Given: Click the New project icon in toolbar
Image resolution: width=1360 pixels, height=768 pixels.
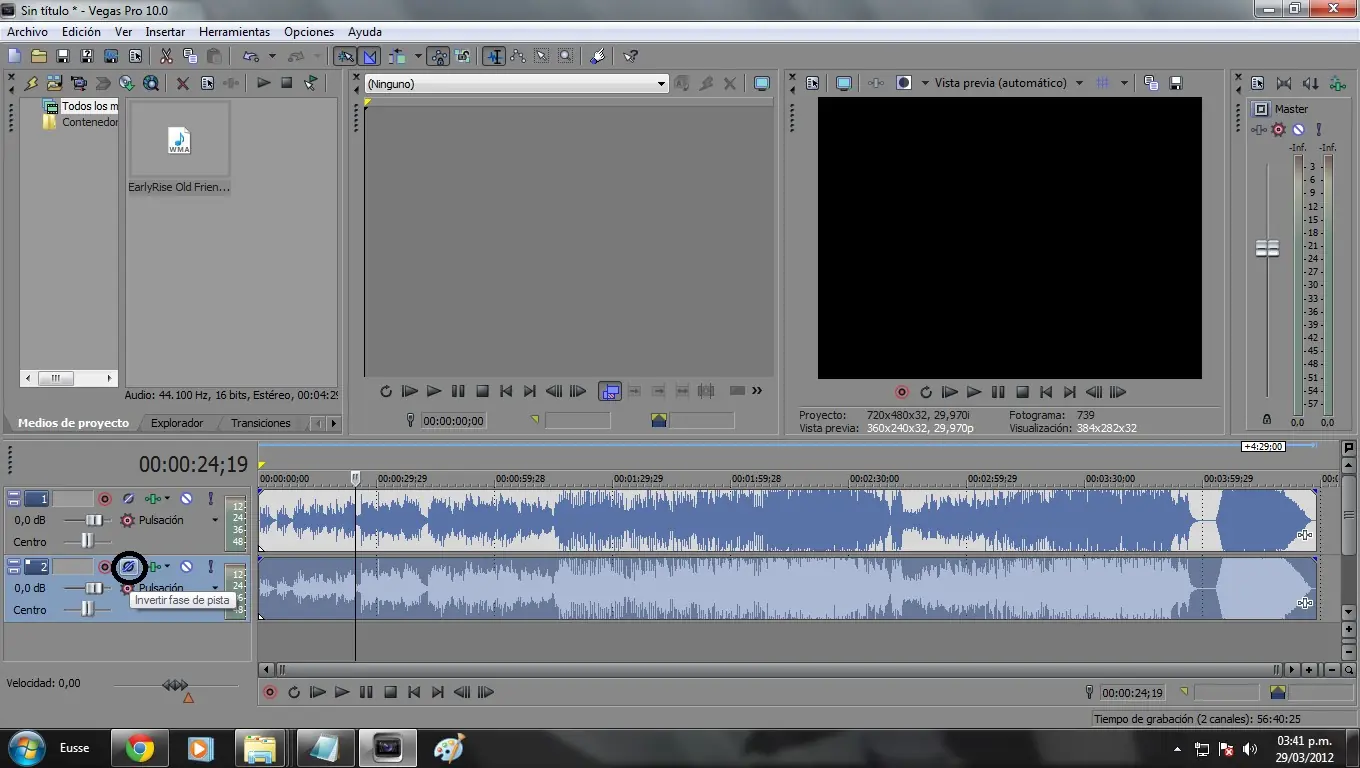Looking at the screenshot, I should point(14,57).
